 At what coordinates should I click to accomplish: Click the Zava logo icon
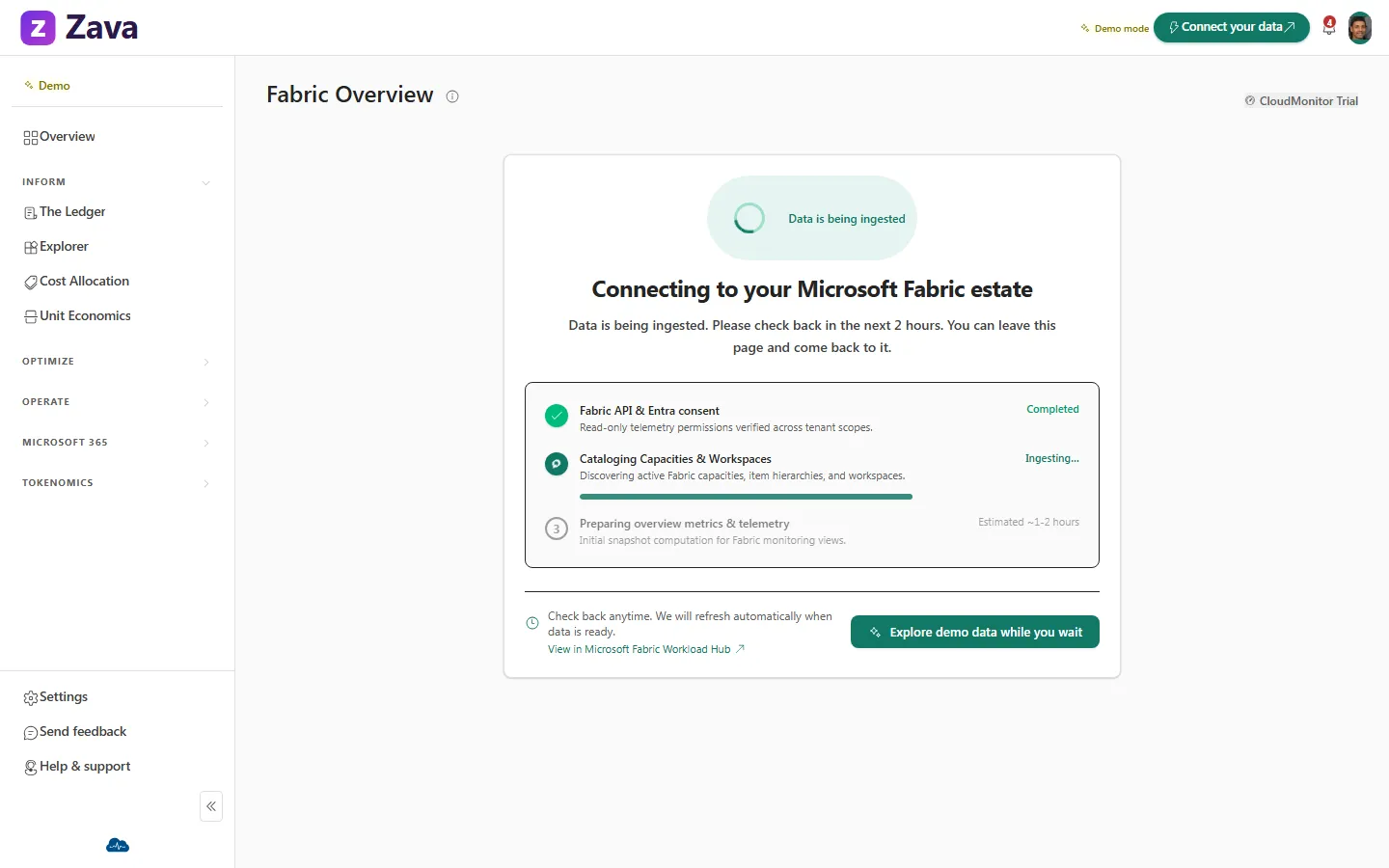tap(38, 28)
